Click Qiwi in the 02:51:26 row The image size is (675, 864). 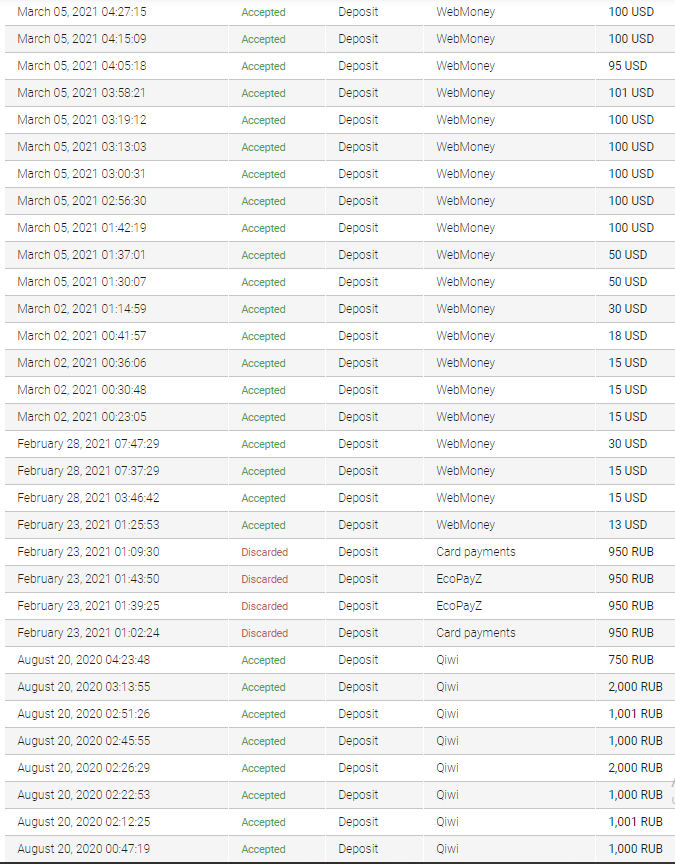pos(447,714)
